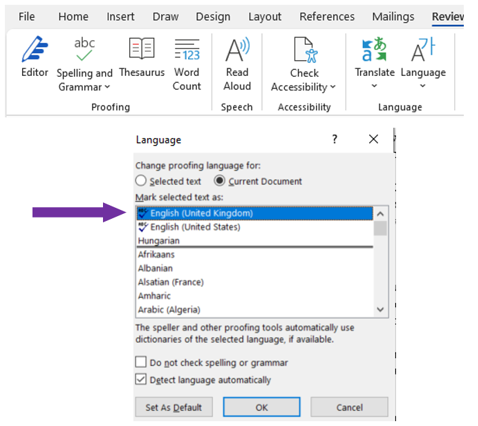
Task: Click the Translate icon
Action: pyautogui.click(x=374, y=49)
